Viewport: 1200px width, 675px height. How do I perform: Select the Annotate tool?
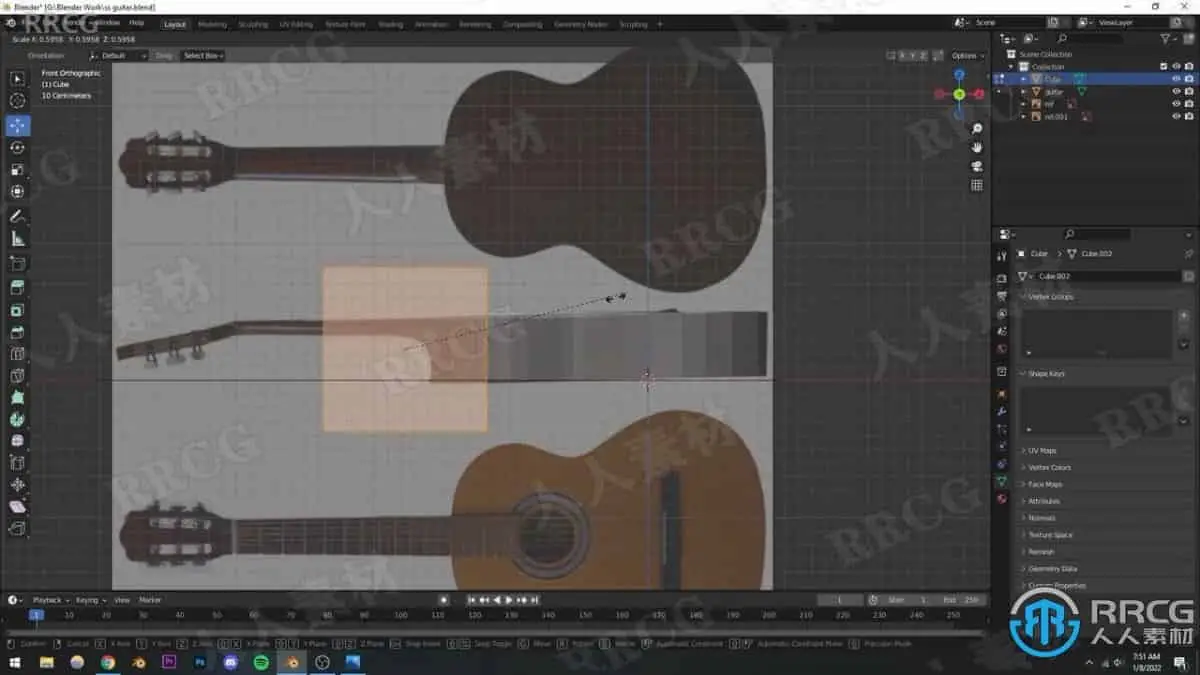coord(17,217)
